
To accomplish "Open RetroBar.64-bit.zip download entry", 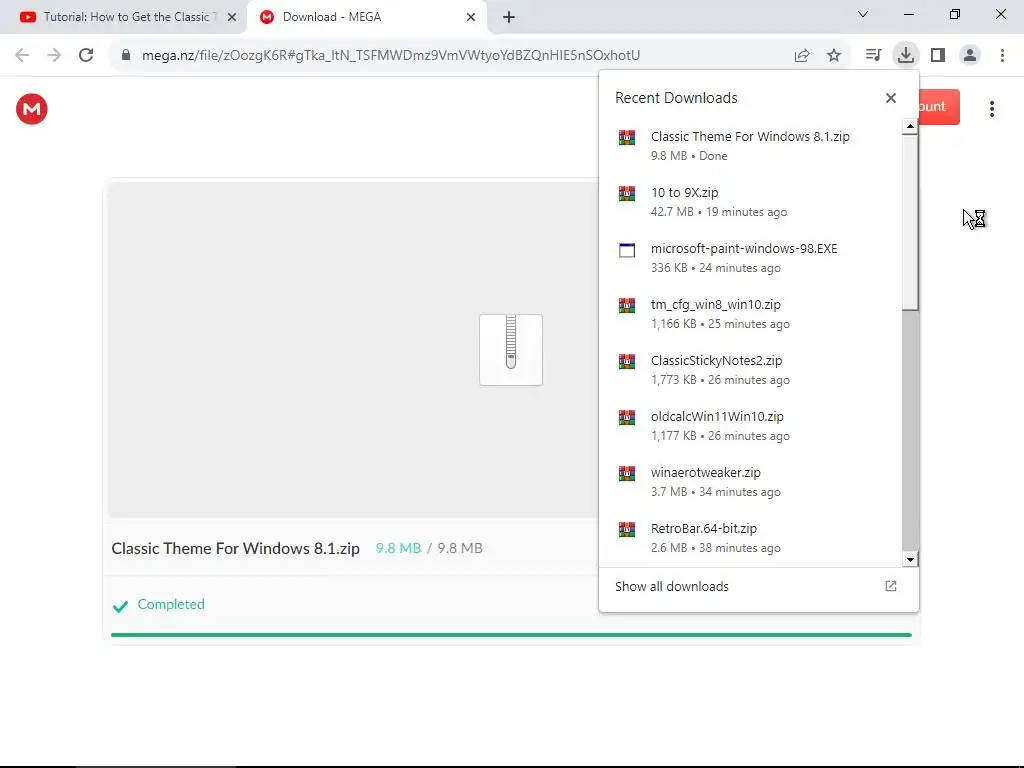I will point(750,537).
